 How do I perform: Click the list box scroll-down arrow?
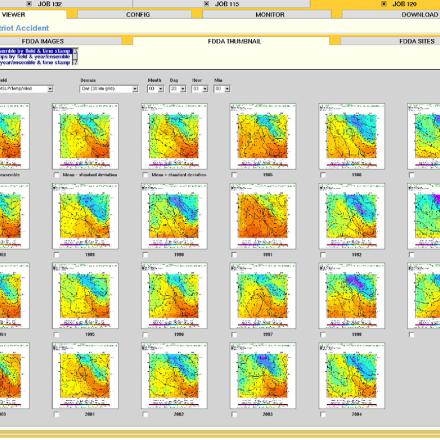[x=75, y=62]
